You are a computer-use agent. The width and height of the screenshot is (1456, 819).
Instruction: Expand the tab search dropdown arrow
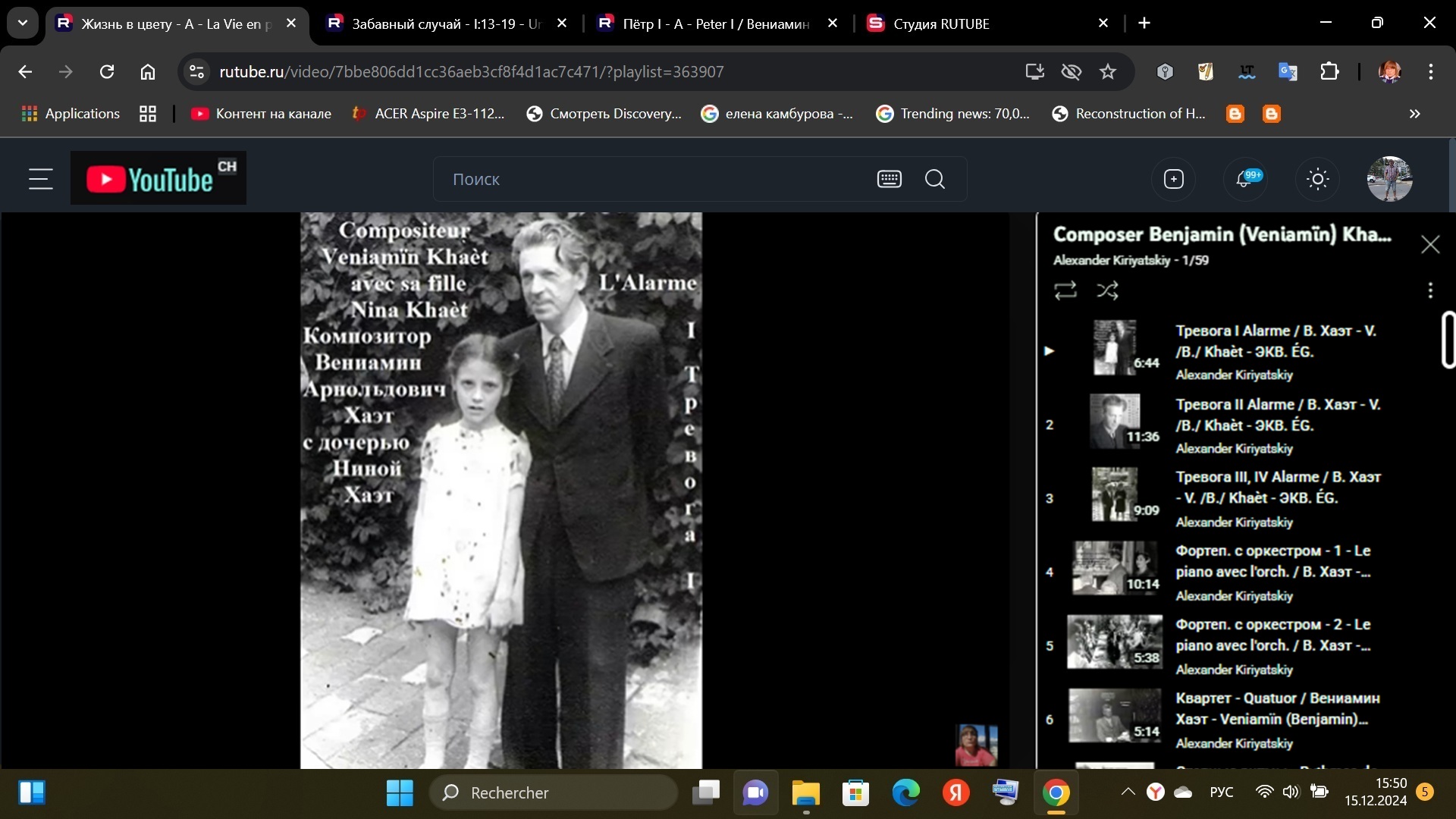pos(22,23)
